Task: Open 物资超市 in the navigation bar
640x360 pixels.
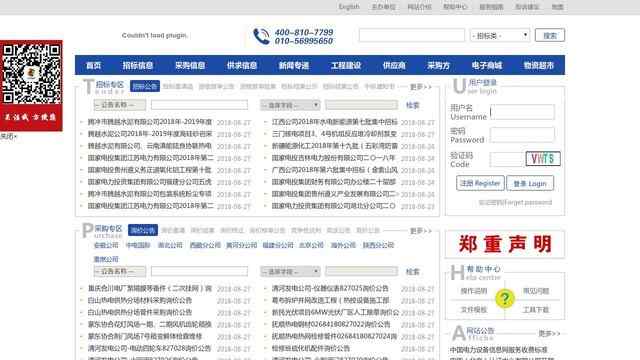Action: point(539,65)
